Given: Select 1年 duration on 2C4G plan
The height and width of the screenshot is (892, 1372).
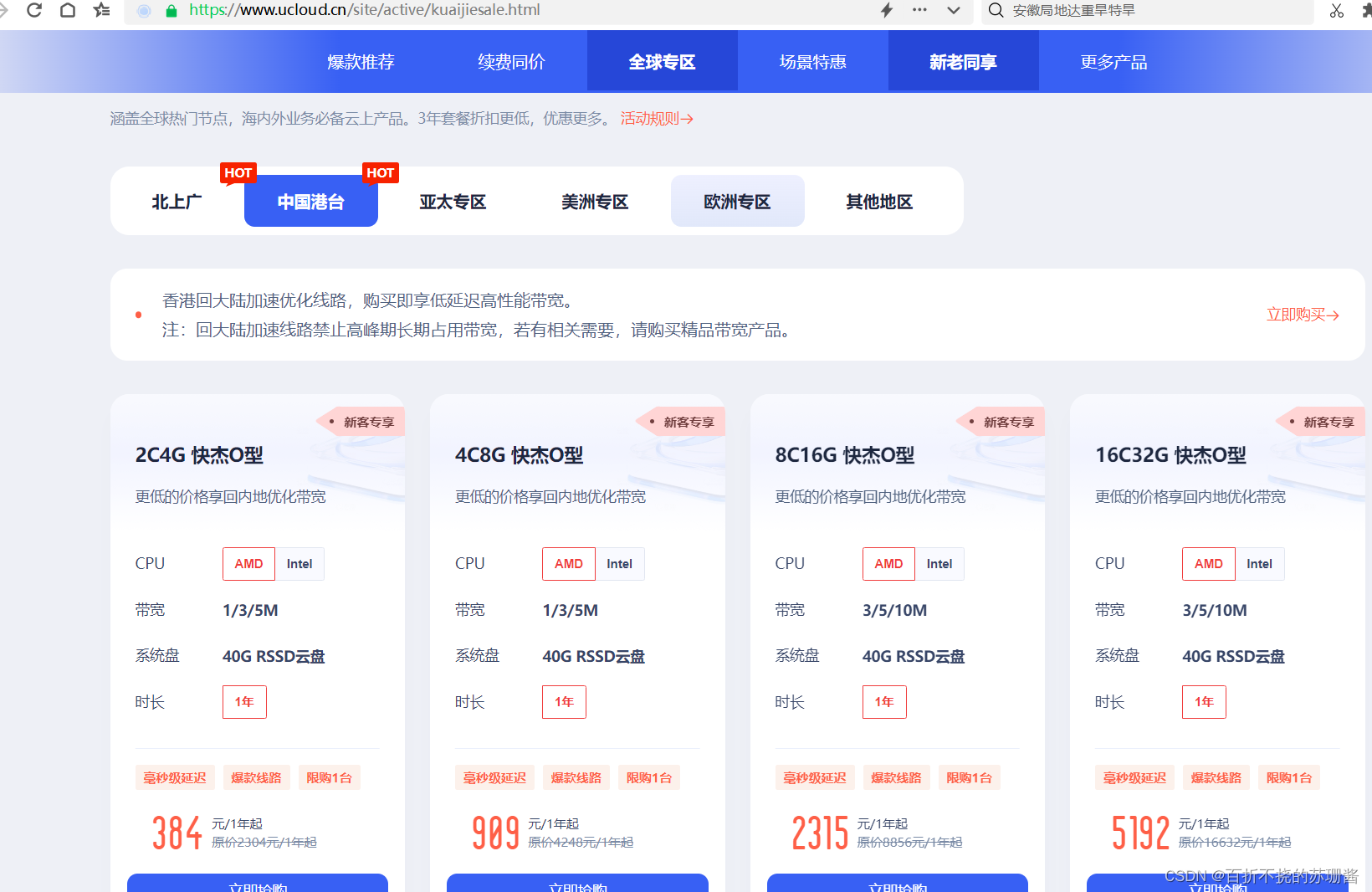Looking at the screenshot, I should coord(244,702).
